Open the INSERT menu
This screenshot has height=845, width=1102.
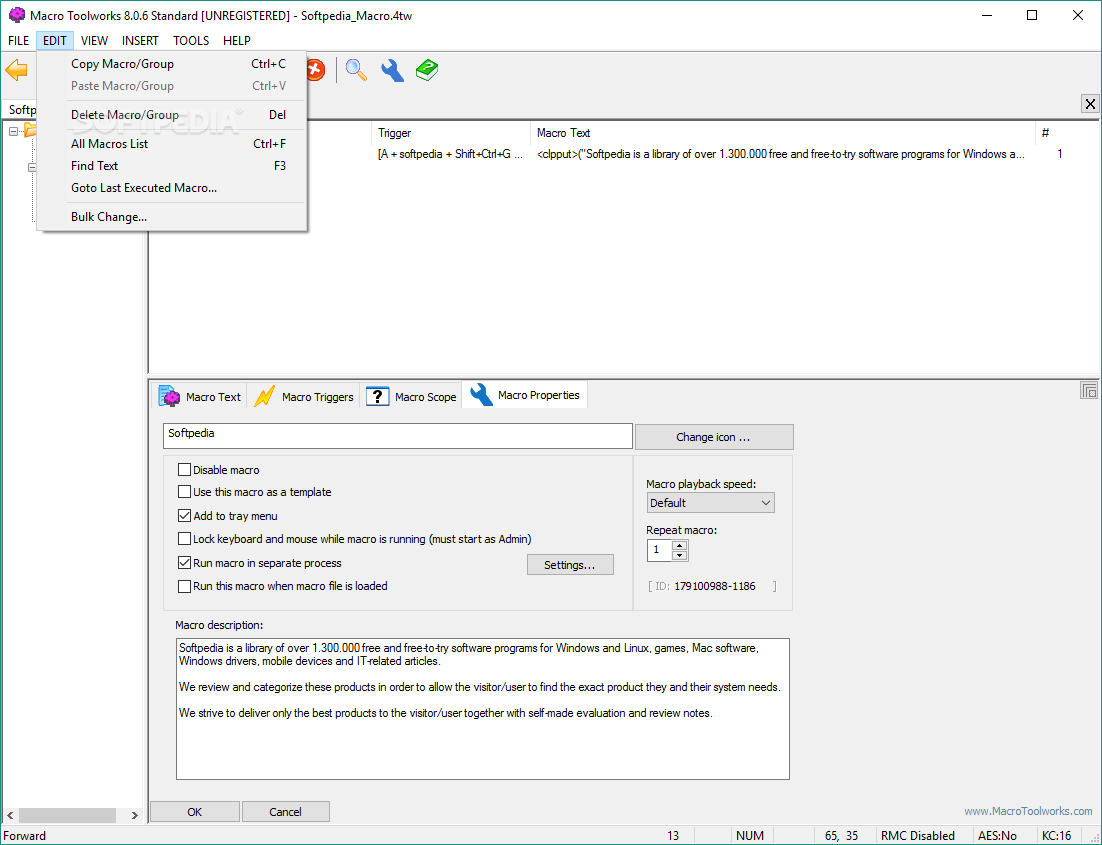click(140, 41)
